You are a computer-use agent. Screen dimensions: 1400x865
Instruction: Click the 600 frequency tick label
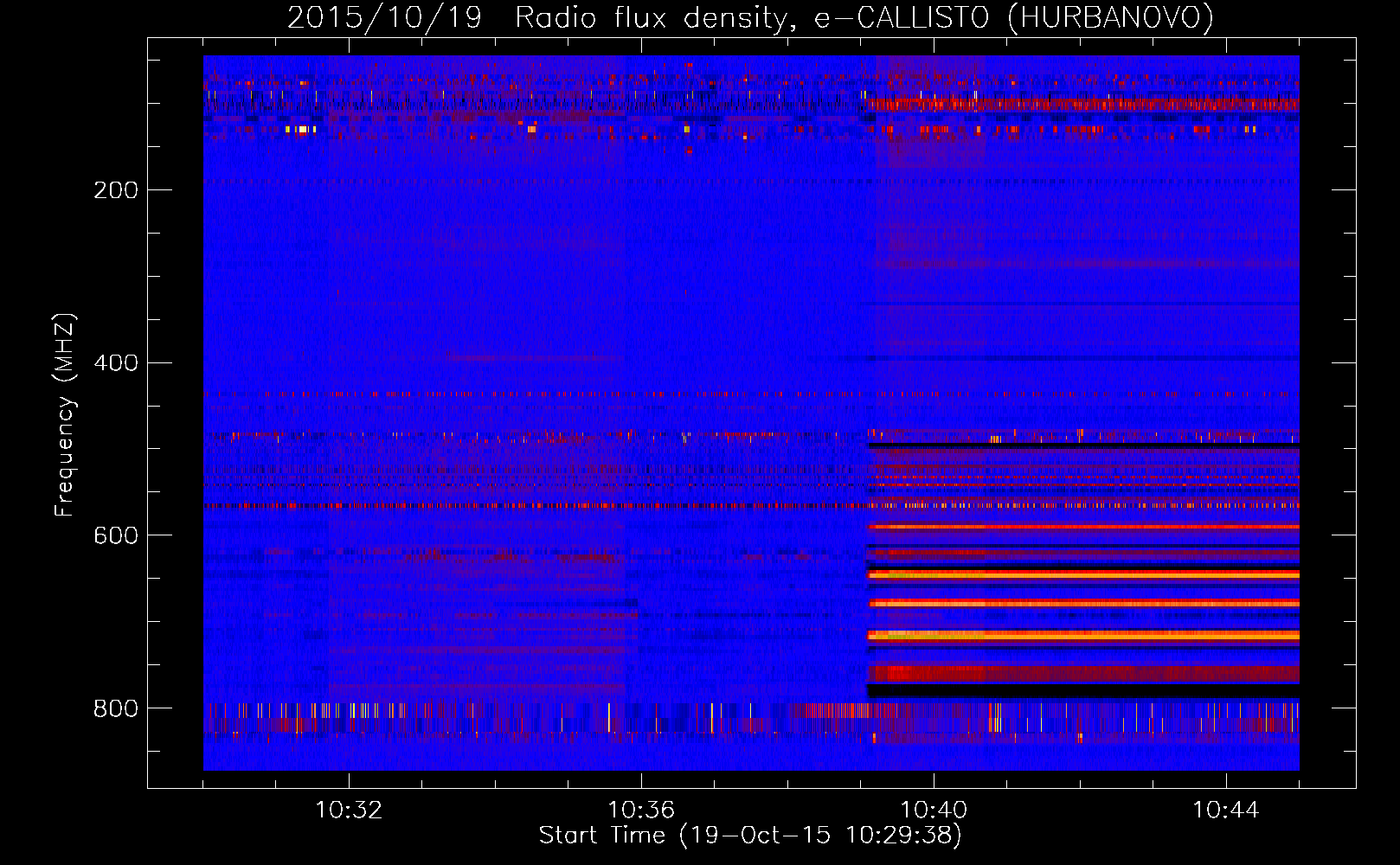[116, 536]
